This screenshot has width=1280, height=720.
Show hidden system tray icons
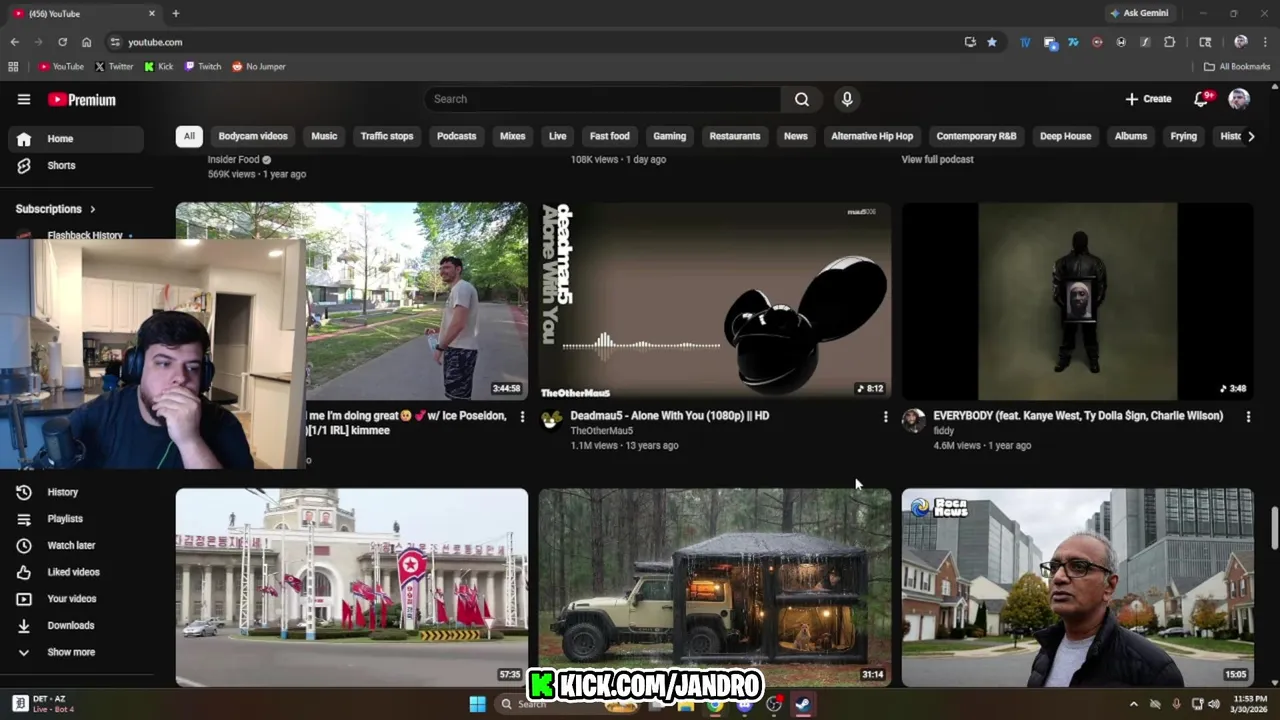[1134, 704]
